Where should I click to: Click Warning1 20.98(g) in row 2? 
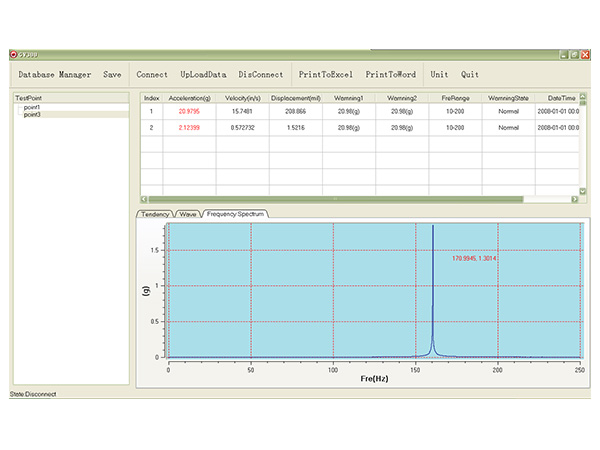pos(349,127)
